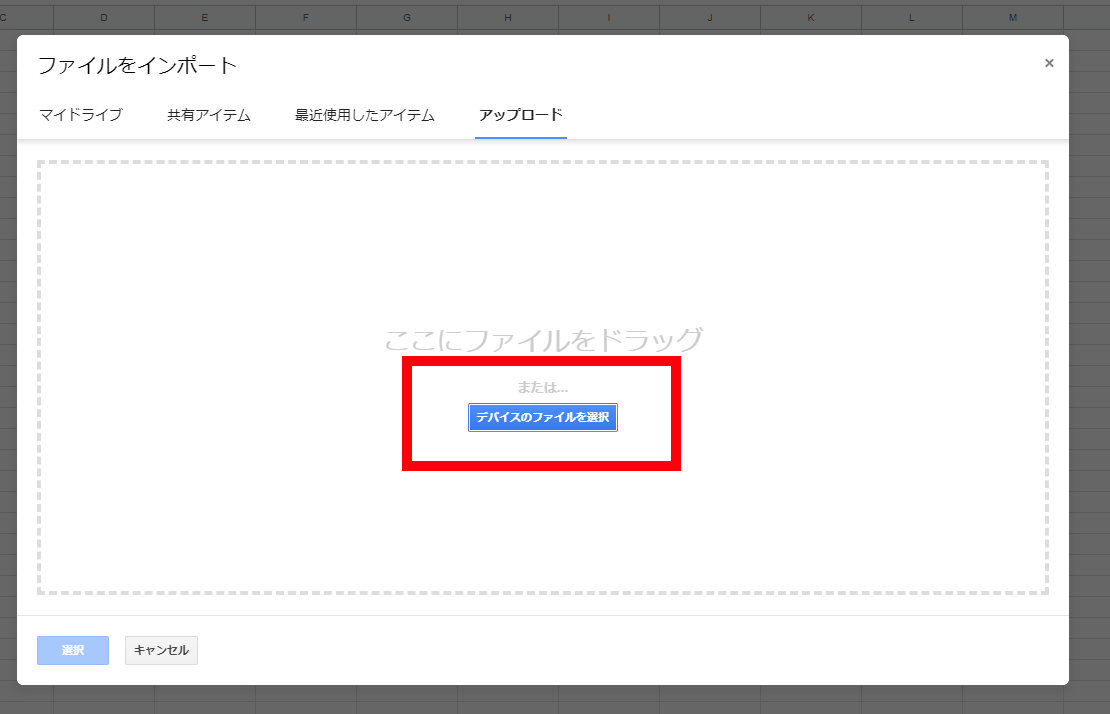1110x714 pixels.
Task: Select column E header in spreadsheet
Action: pos(205,18)
